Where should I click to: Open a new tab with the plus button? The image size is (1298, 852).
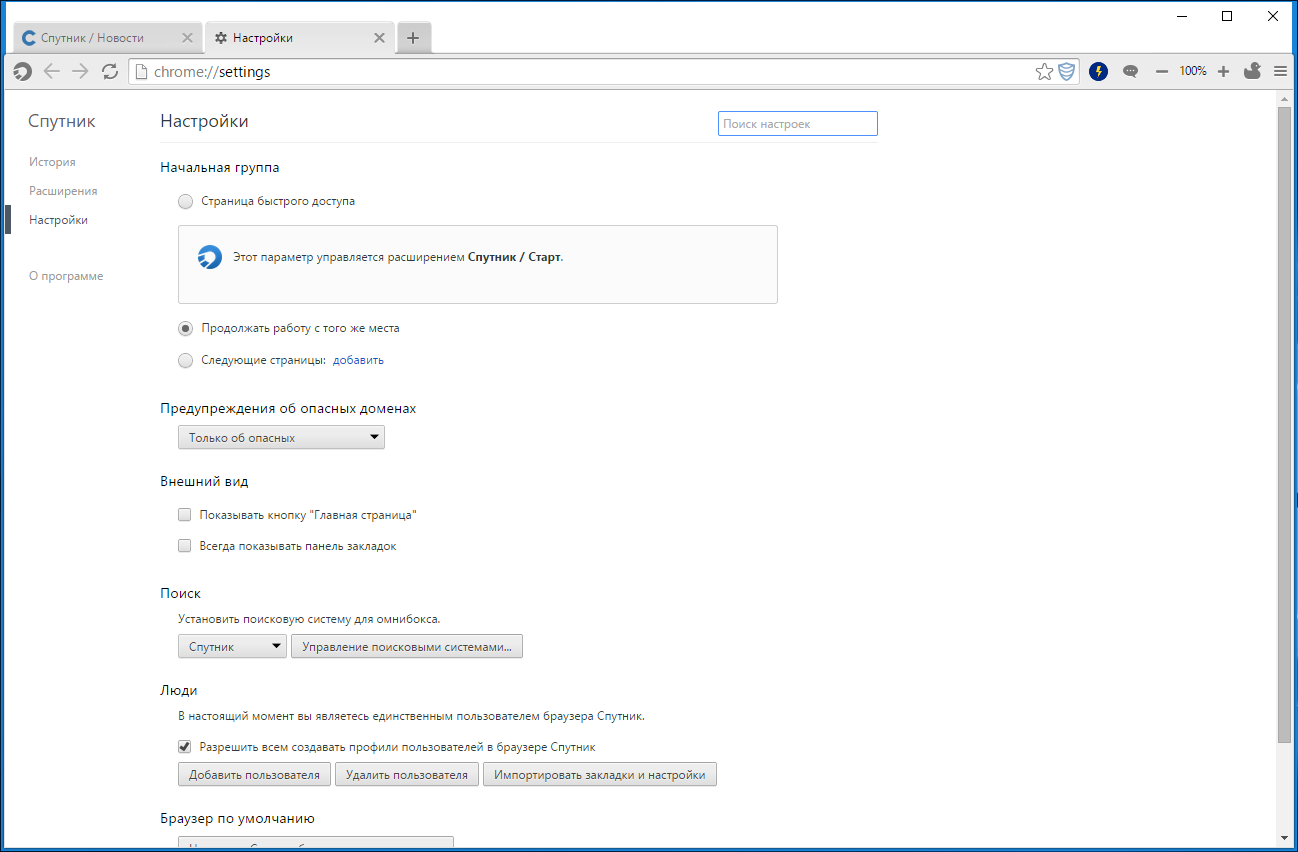[x=413, y=38]
